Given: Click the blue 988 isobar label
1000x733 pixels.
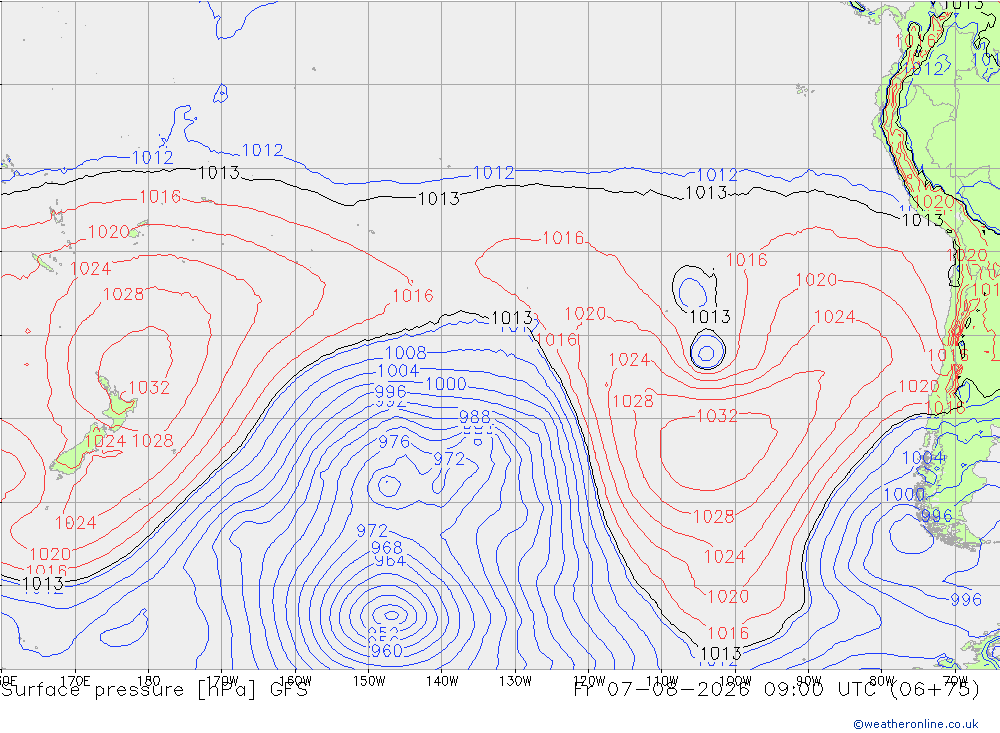Looking at the screenshot, I should coord(474,417).
